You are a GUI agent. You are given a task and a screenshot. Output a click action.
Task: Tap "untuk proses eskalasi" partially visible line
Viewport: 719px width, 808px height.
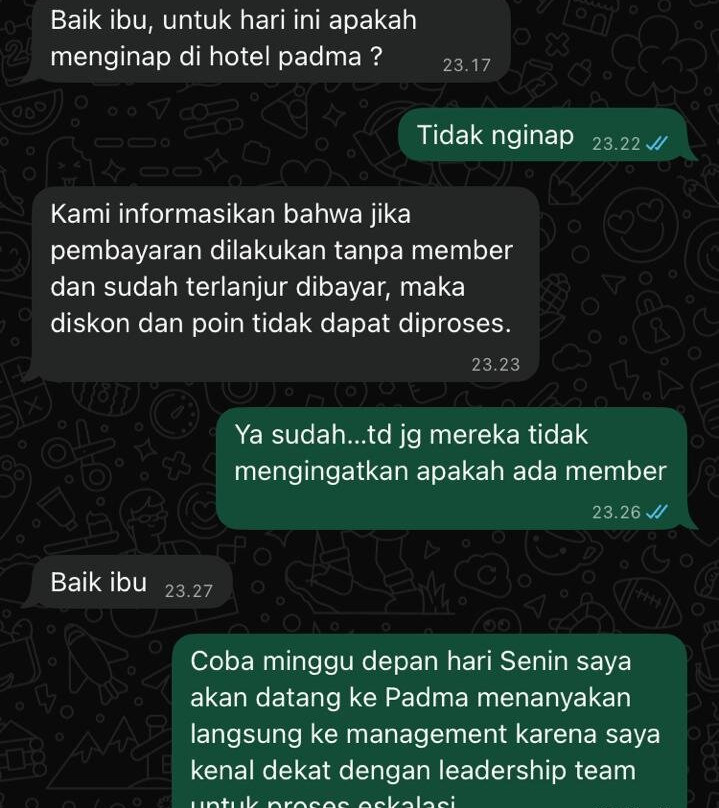(x=324, y=801)
